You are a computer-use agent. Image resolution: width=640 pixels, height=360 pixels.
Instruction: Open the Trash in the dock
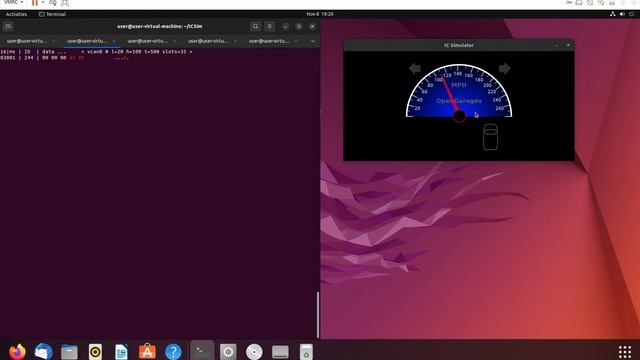click(x=306, y=351)
